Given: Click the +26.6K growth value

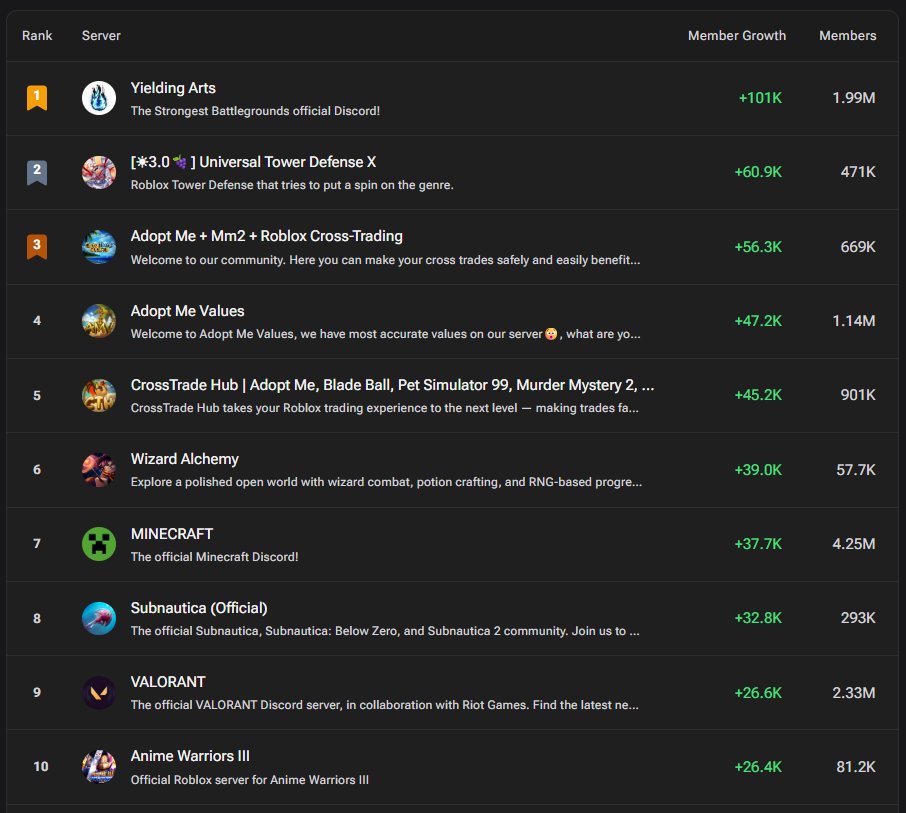Looking at the screenshot, I should pos(758,692).
